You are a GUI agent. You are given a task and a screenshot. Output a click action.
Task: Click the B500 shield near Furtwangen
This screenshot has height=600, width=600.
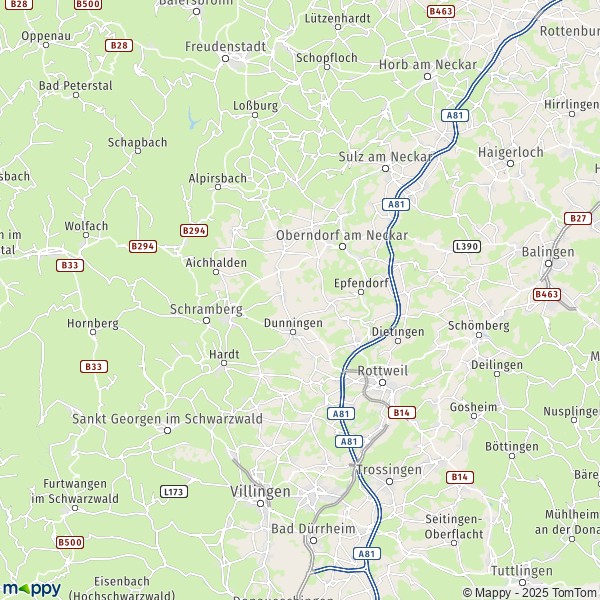click(x=70, y=542)
